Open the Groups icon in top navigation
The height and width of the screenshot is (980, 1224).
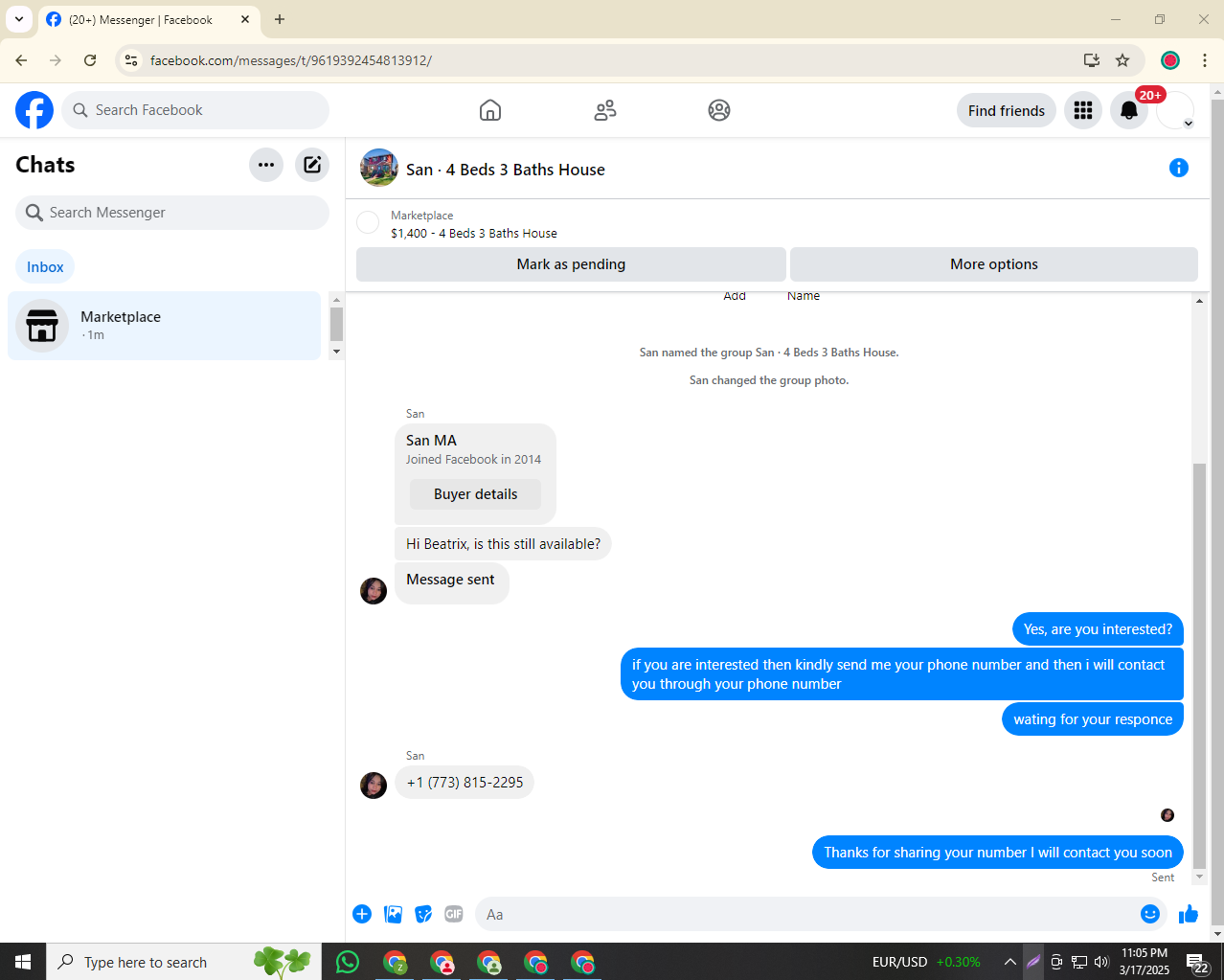(719, 110)
